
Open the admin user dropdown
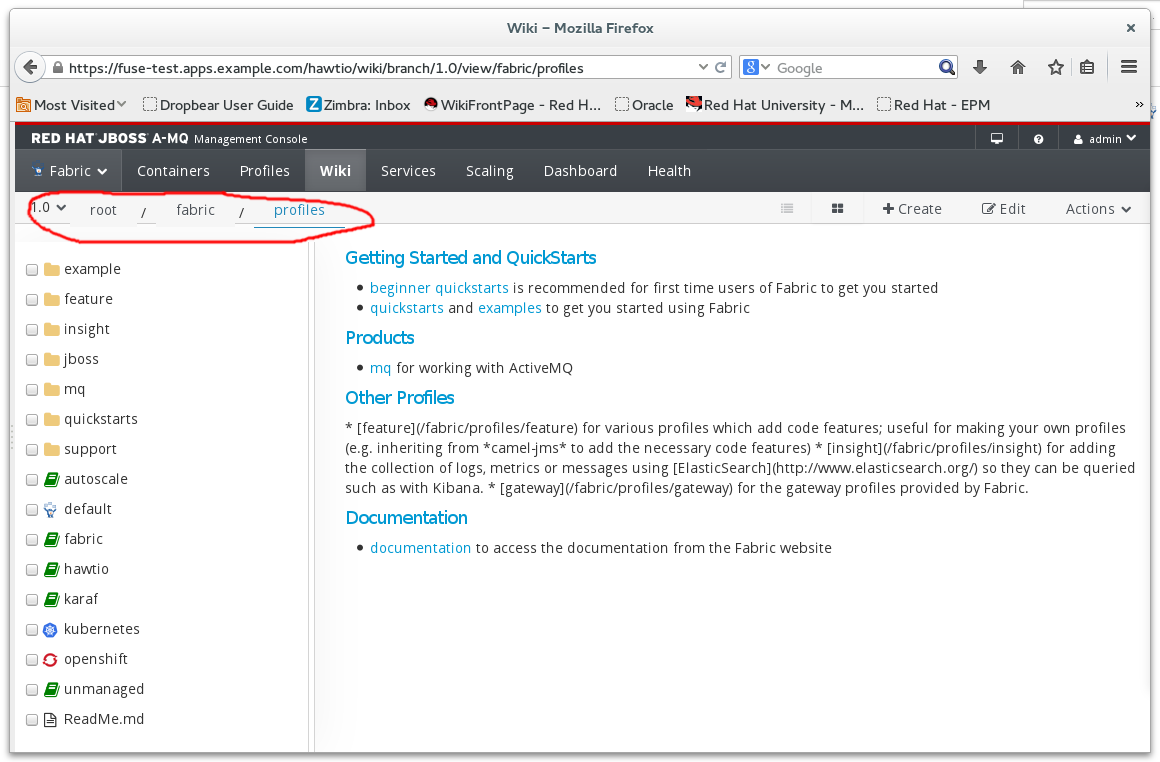[x=1105, y=139]
